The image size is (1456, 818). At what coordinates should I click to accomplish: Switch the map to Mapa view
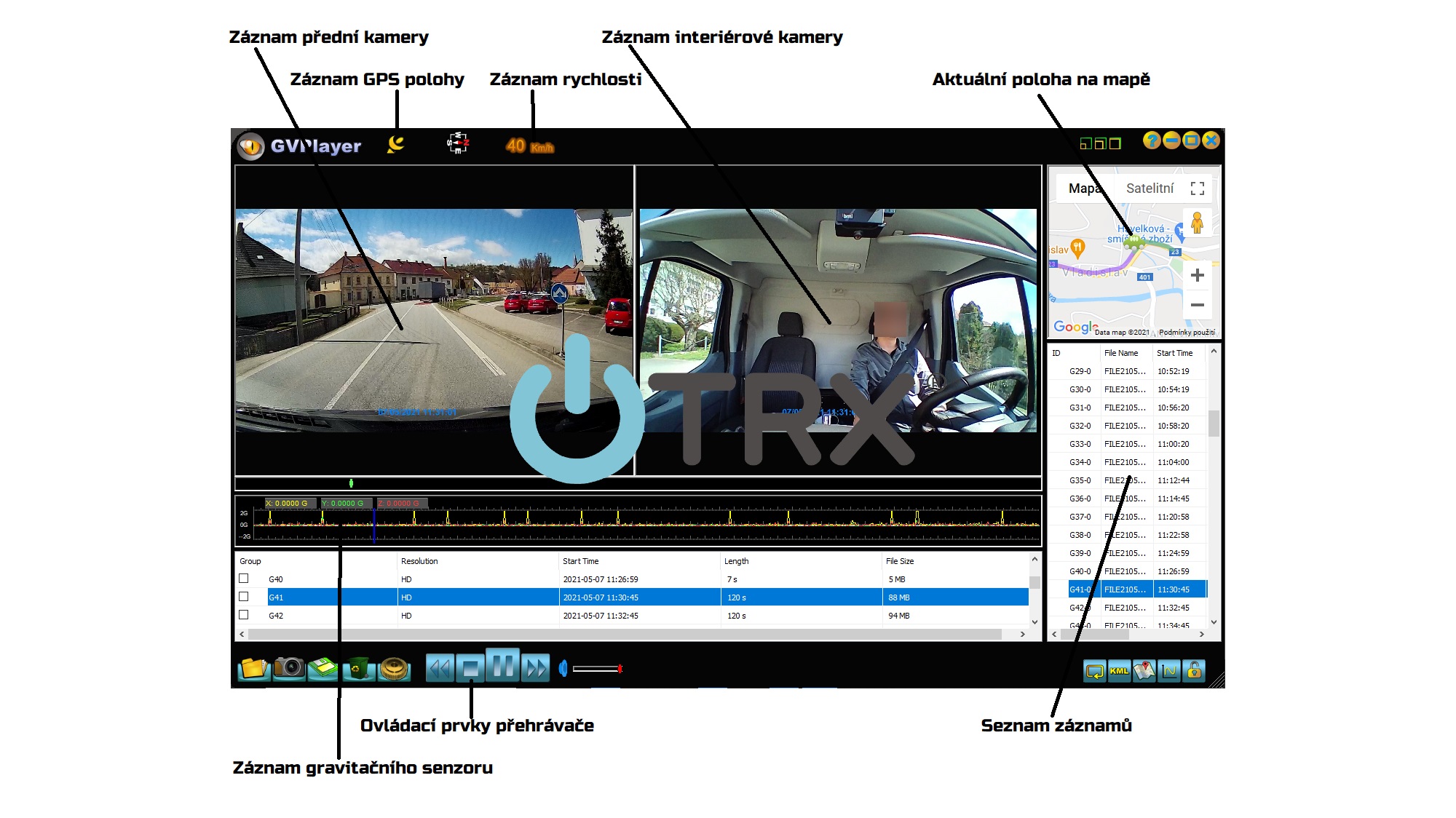(1085, 188)
